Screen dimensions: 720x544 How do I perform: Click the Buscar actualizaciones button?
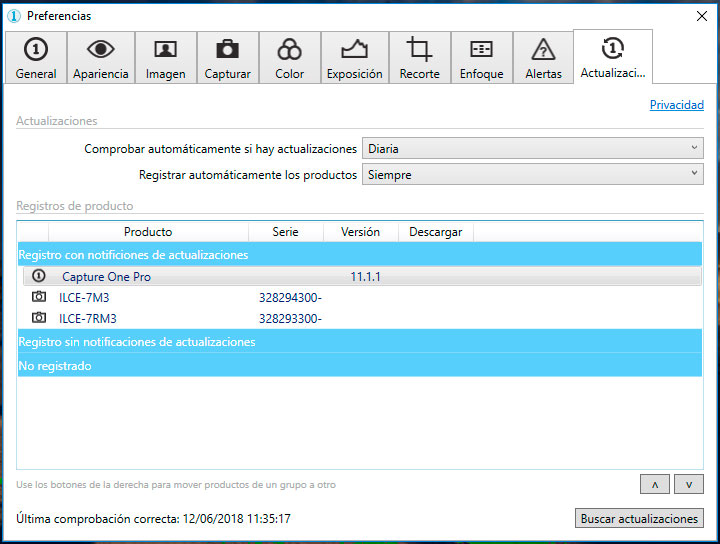point(640,519)
